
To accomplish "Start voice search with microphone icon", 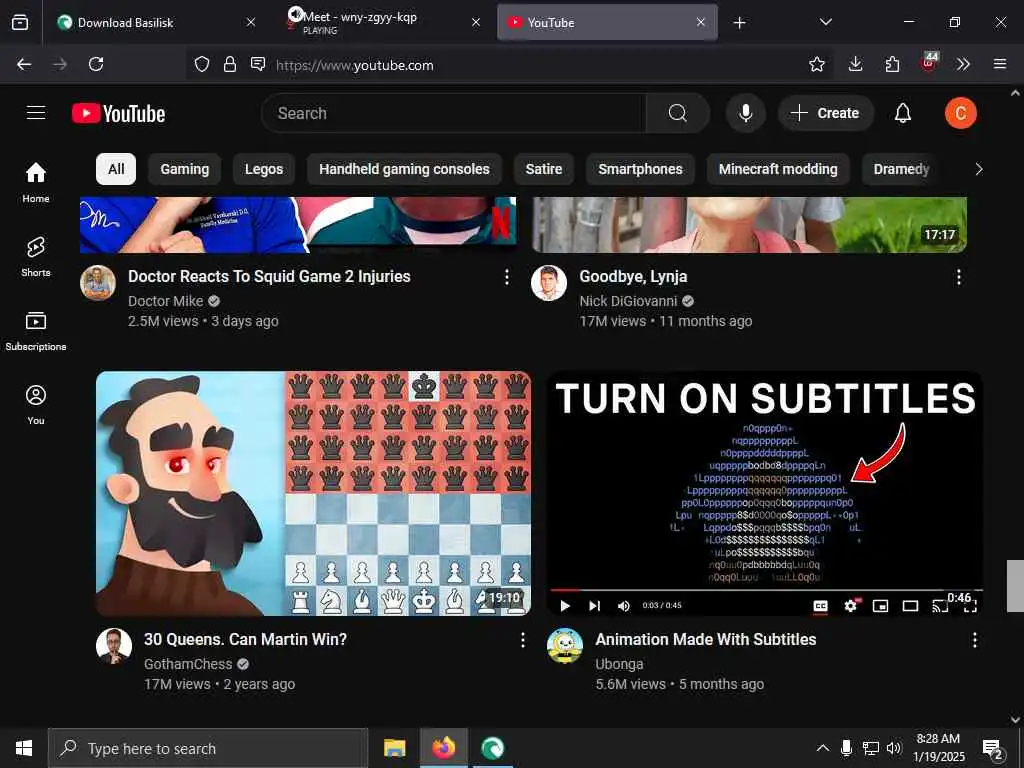I will (x=745, y=113).
